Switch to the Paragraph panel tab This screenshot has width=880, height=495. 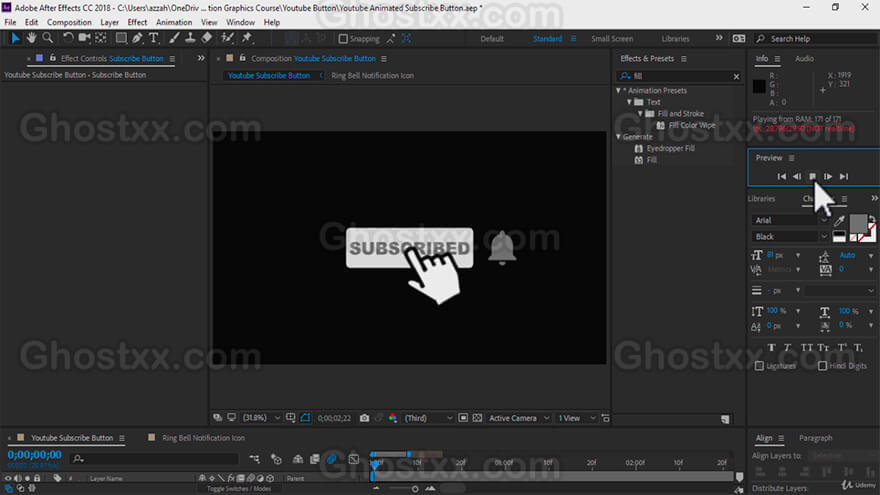(815, 438)
